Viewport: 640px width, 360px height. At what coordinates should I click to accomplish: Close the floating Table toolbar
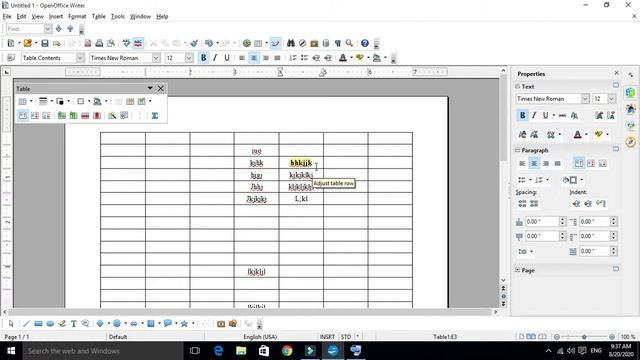(x=161, y=88)
